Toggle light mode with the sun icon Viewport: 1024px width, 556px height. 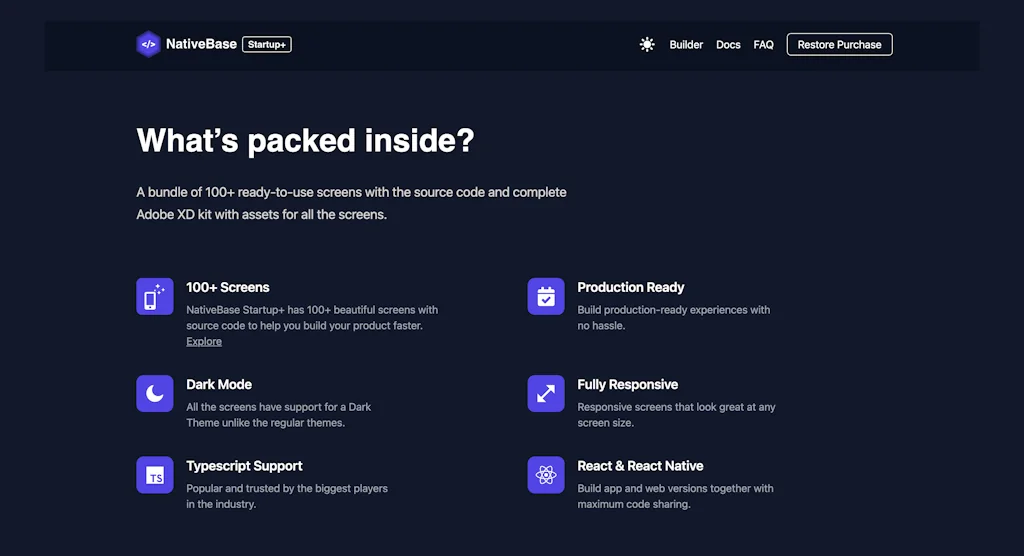(647, 44)
